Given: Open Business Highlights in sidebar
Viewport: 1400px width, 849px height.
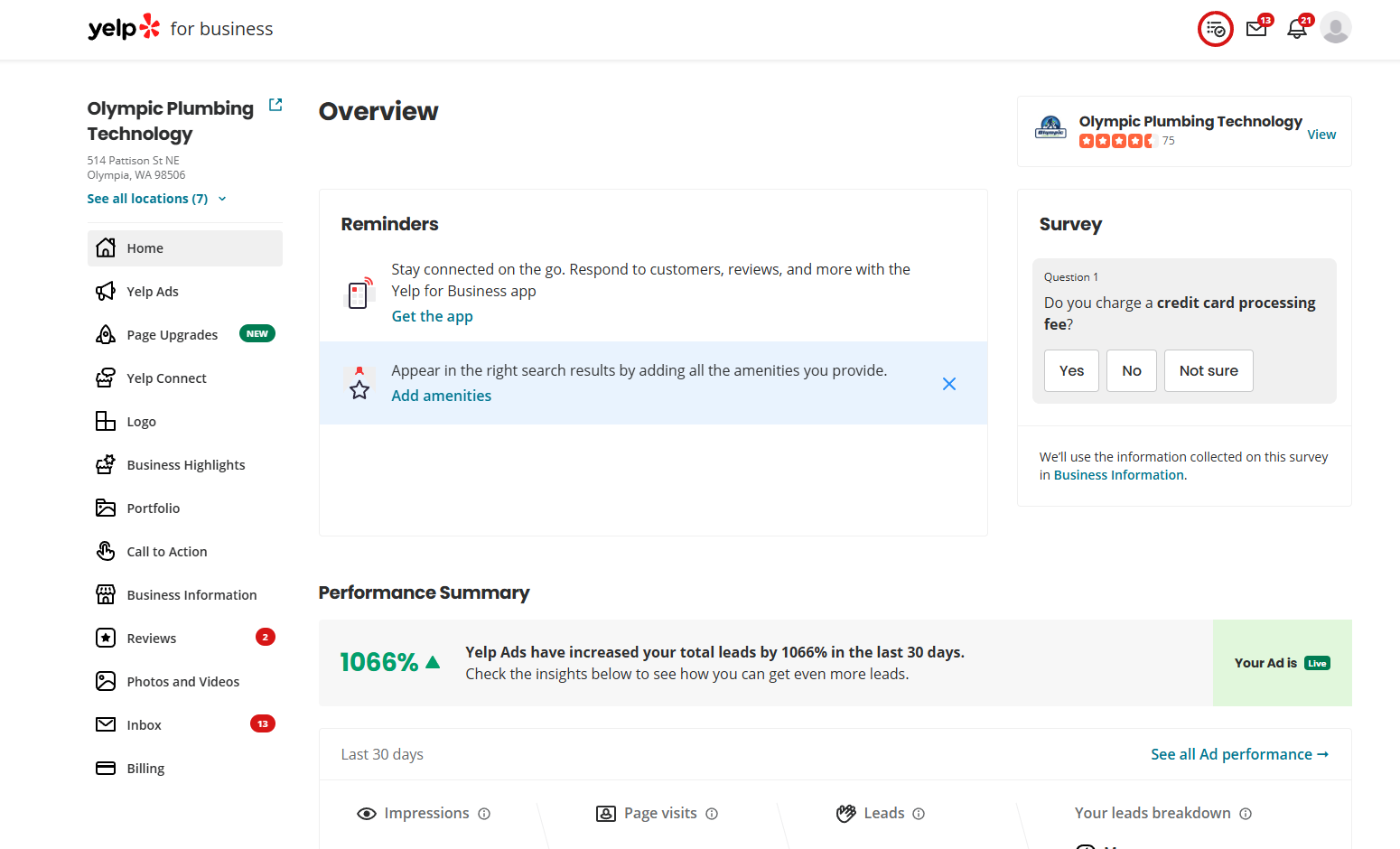Looking at the screenshot, I should (x=186, y=465).
